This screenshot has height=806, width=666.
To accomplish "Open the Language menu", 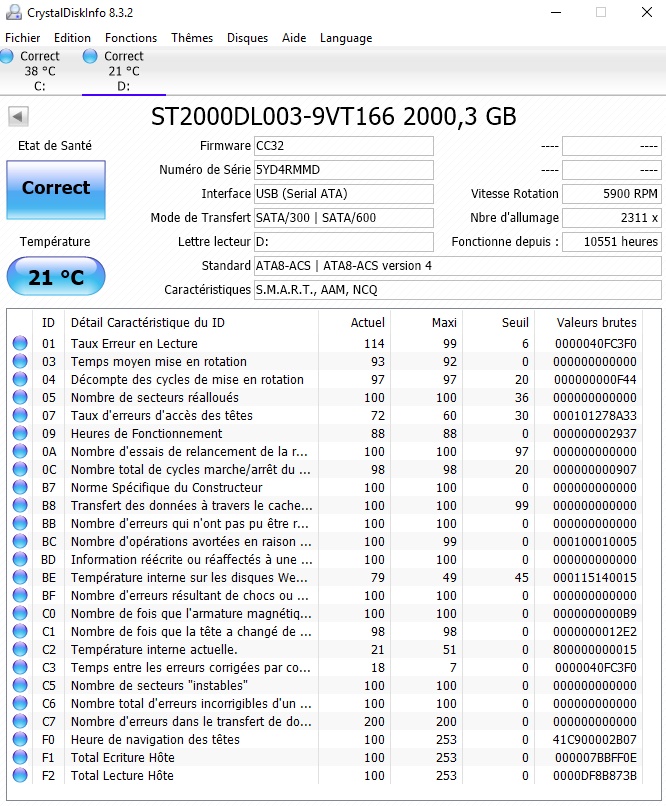I will [345, 38].
